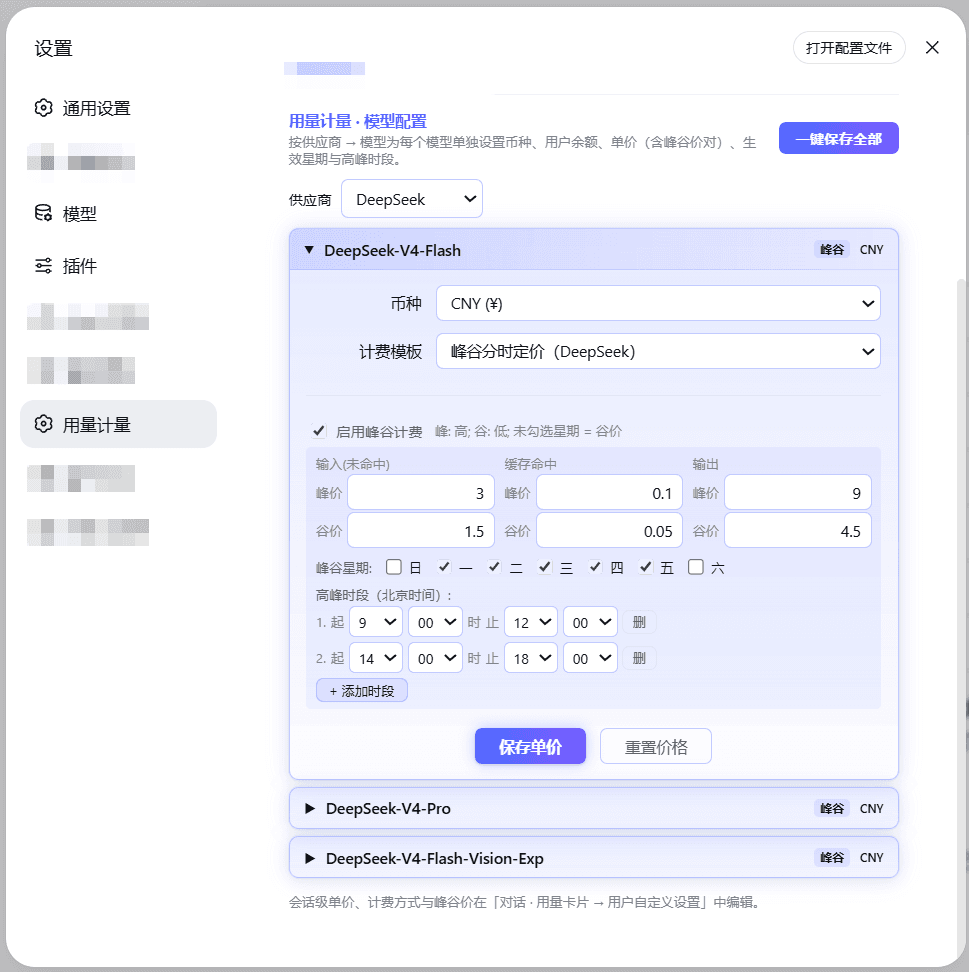
Task: Open 插件 settings in the sidebar
Action: point(118,266)
